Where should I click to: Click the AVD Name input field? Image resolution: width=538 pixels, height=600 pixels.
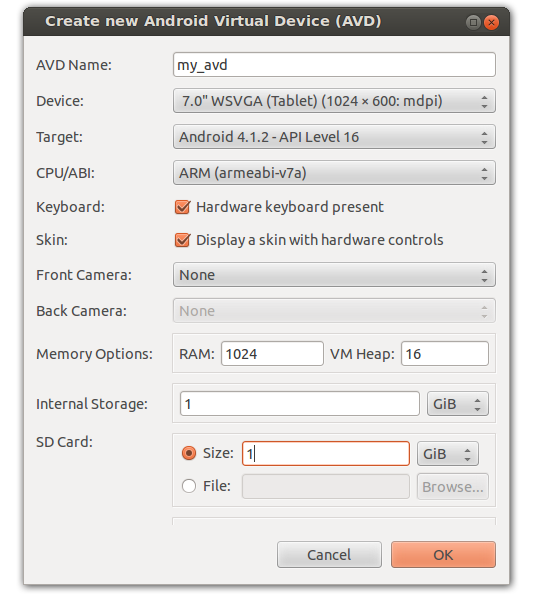pyautogui.click(x=334, y=65)
